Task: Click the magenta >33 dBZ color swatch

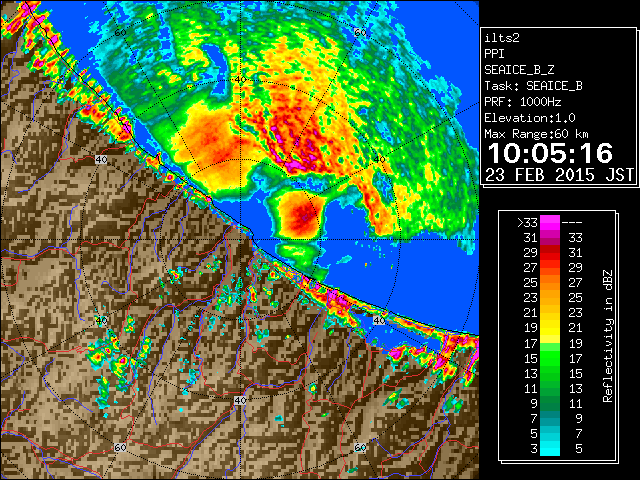Action: [x=550, y=223]
